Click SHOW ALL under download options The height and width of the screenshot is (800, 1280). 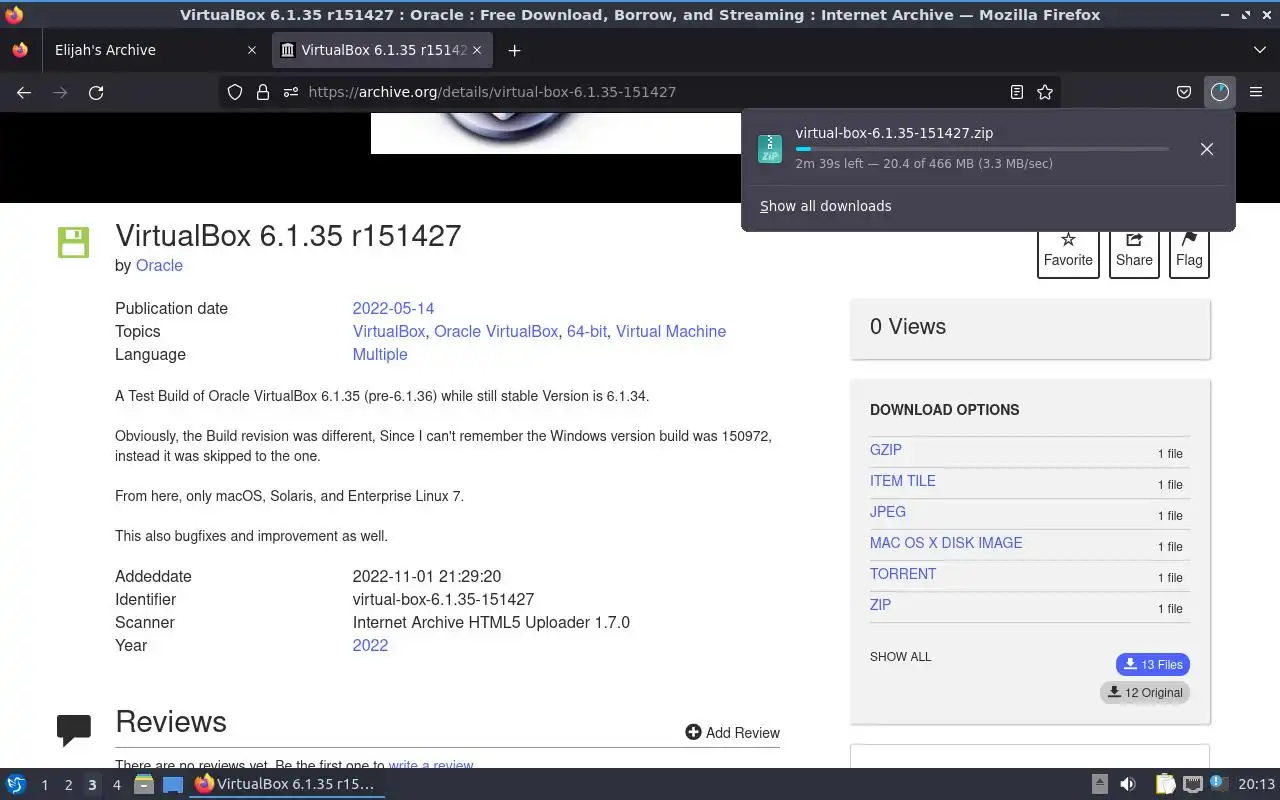tap(900, 657)
